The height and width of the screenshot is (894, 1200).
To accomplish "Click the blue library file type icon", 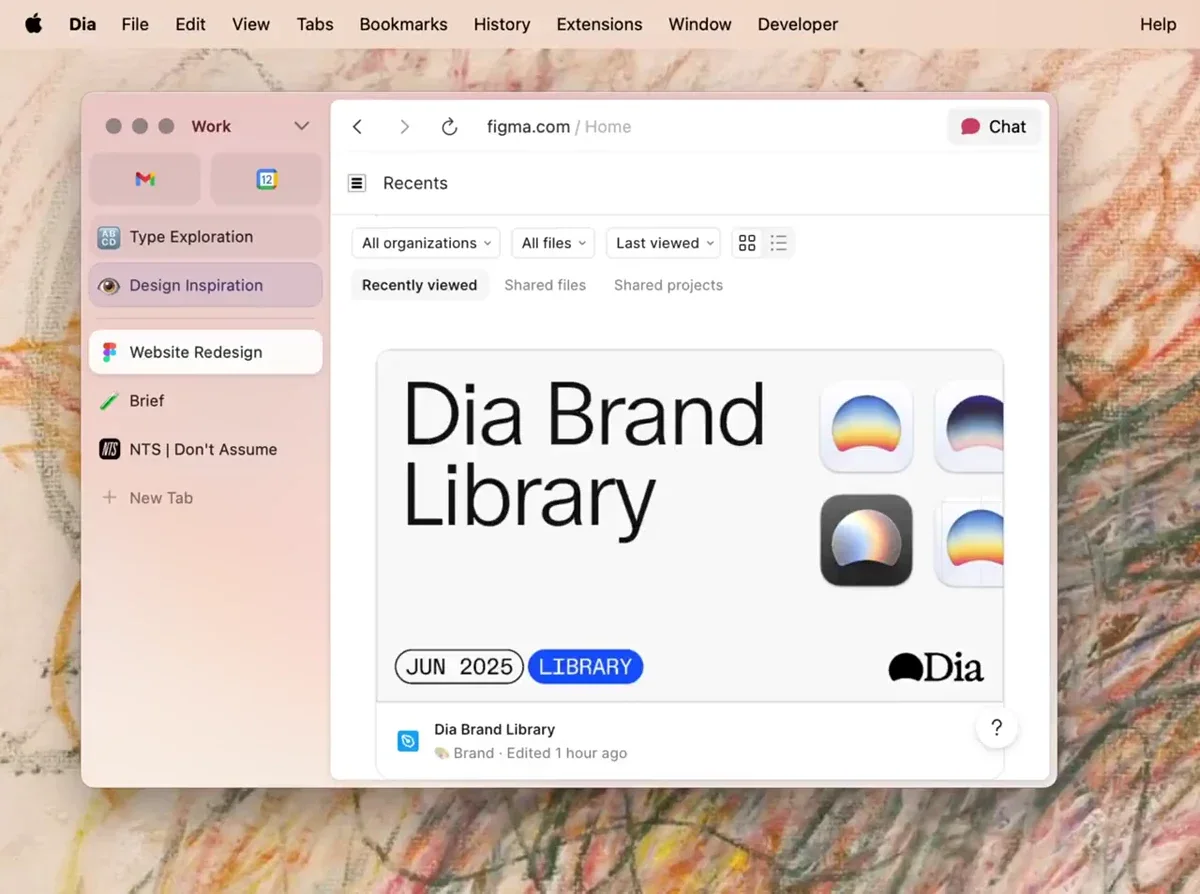I will (408, 741).
